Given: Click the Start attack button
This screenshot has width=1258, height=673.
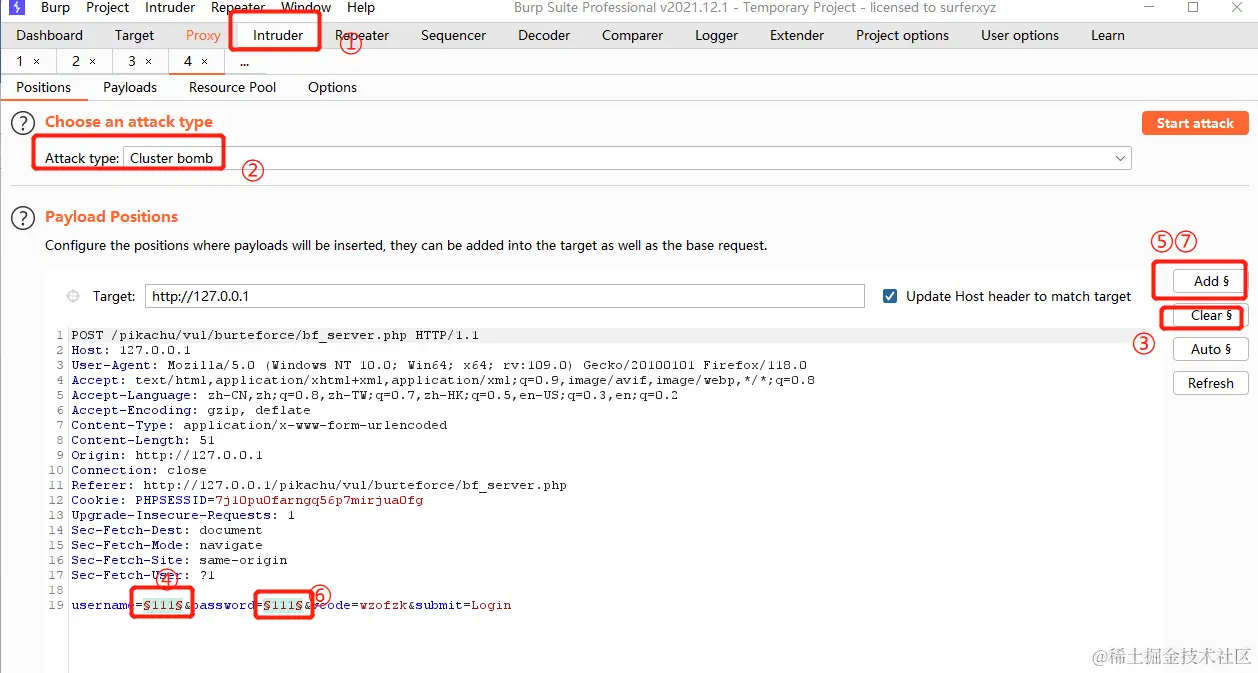Looking at the screenshot, I should [x=1195, y=123].
